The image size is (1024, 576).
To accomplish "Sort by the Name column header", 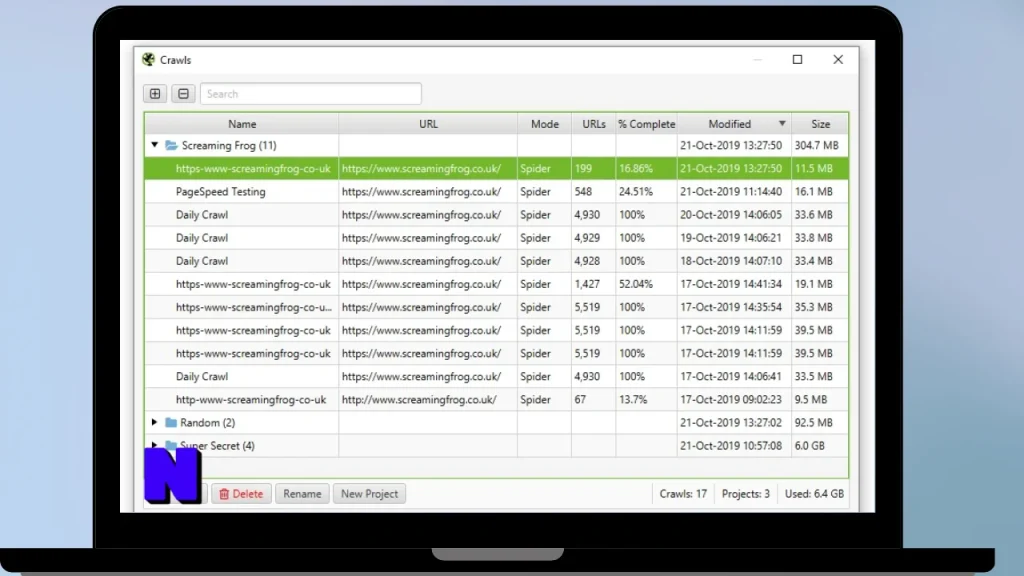I will click(x=242, y=123).
